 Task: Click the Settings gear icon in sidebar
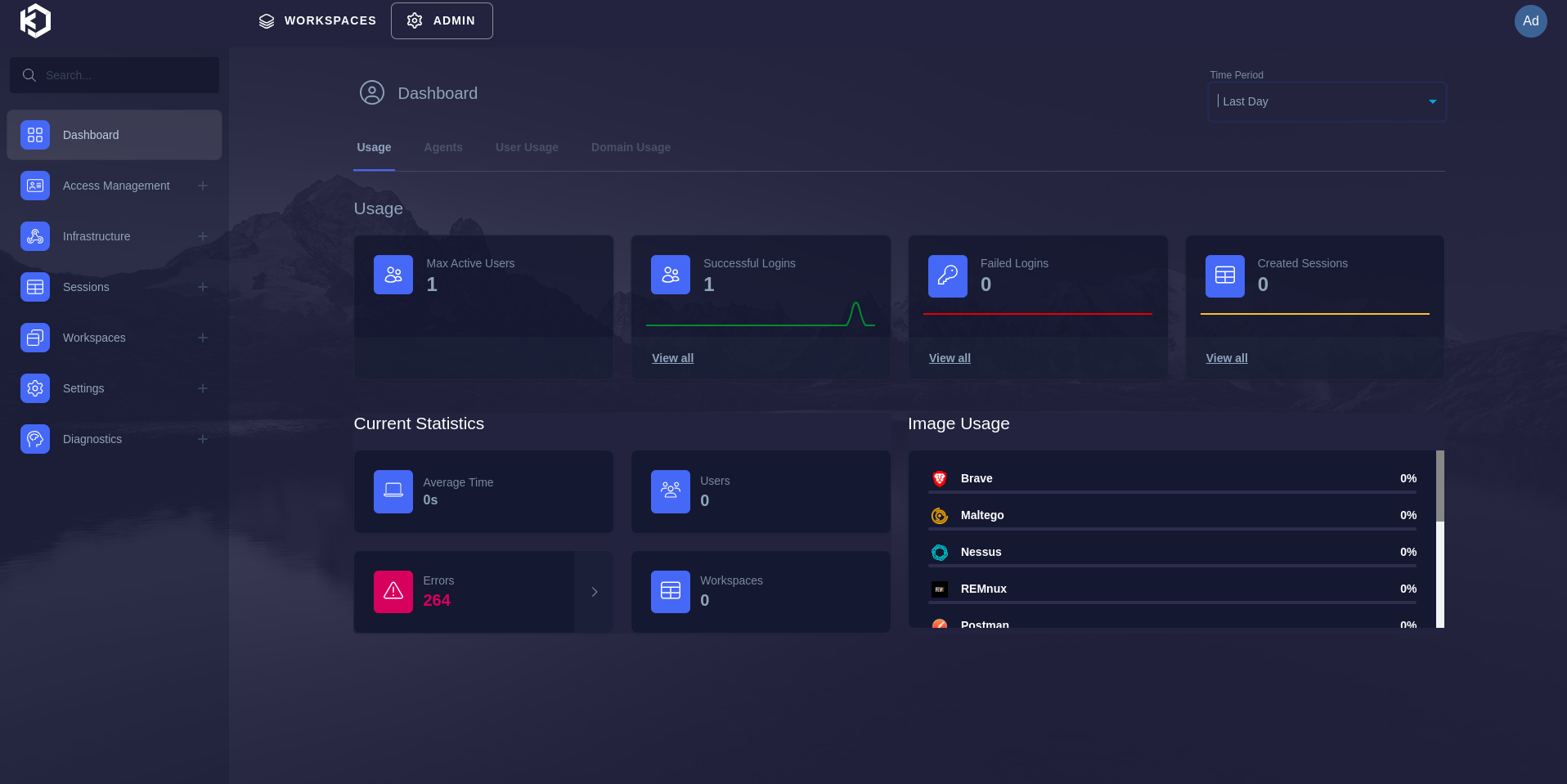(x=35, y=388)
